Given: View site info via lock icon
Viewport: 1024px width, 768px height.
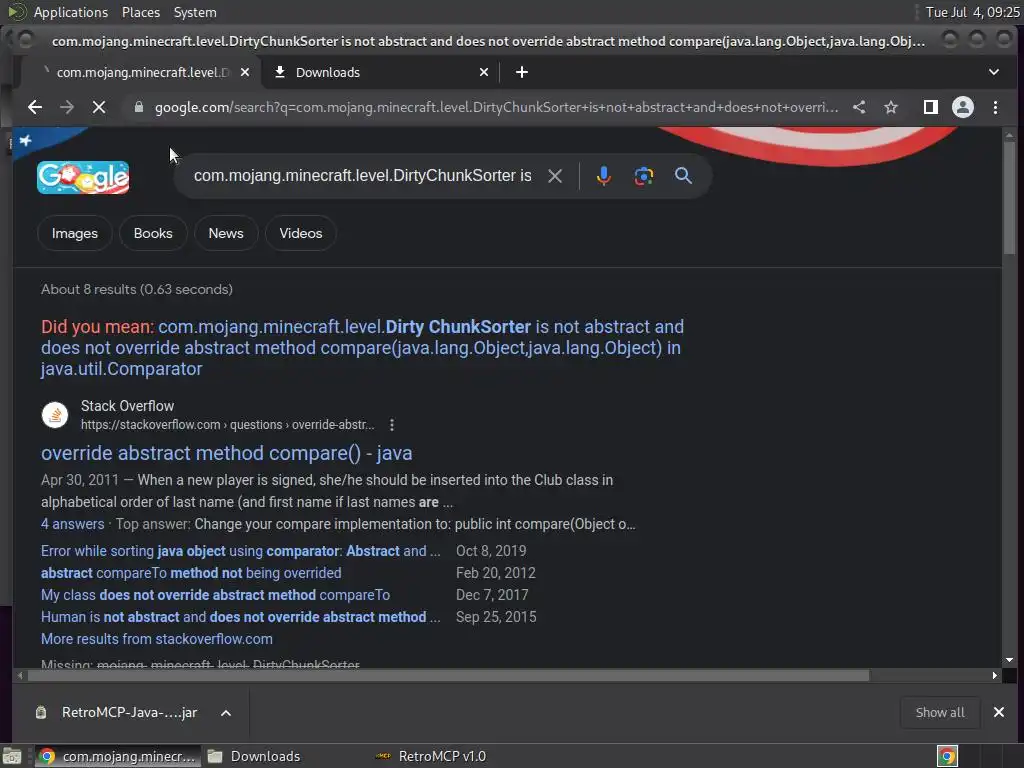Looking at the screenshot, I should tap(138, 107).
